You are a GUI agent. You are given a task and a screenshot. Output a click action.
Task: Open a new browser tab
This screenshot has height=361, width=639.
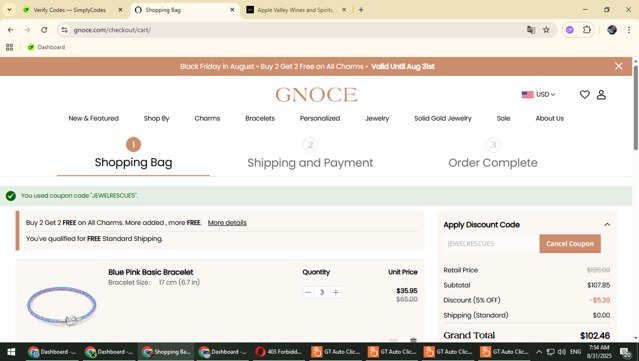[x=361, y=10]
